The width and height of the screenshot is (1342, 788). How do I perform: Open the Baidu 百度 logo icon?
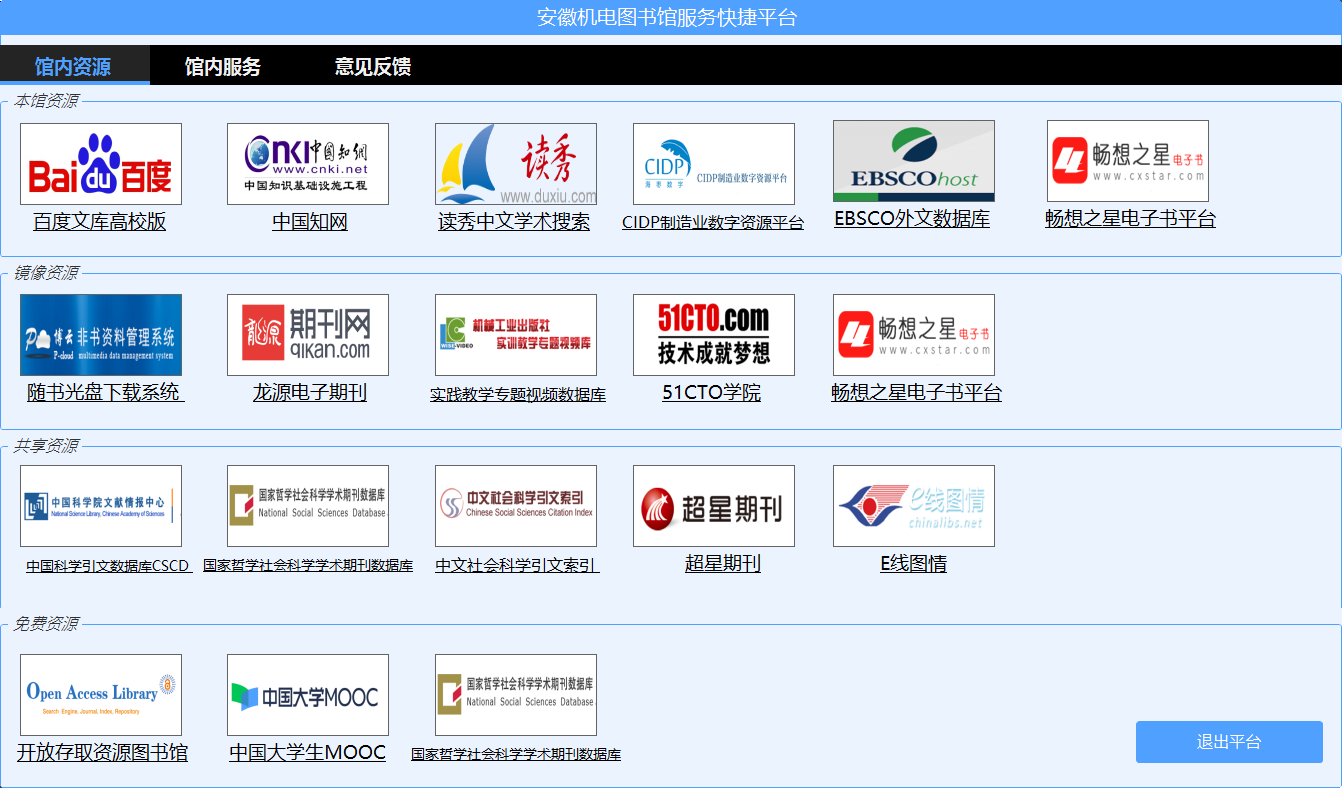pos(101,164)
